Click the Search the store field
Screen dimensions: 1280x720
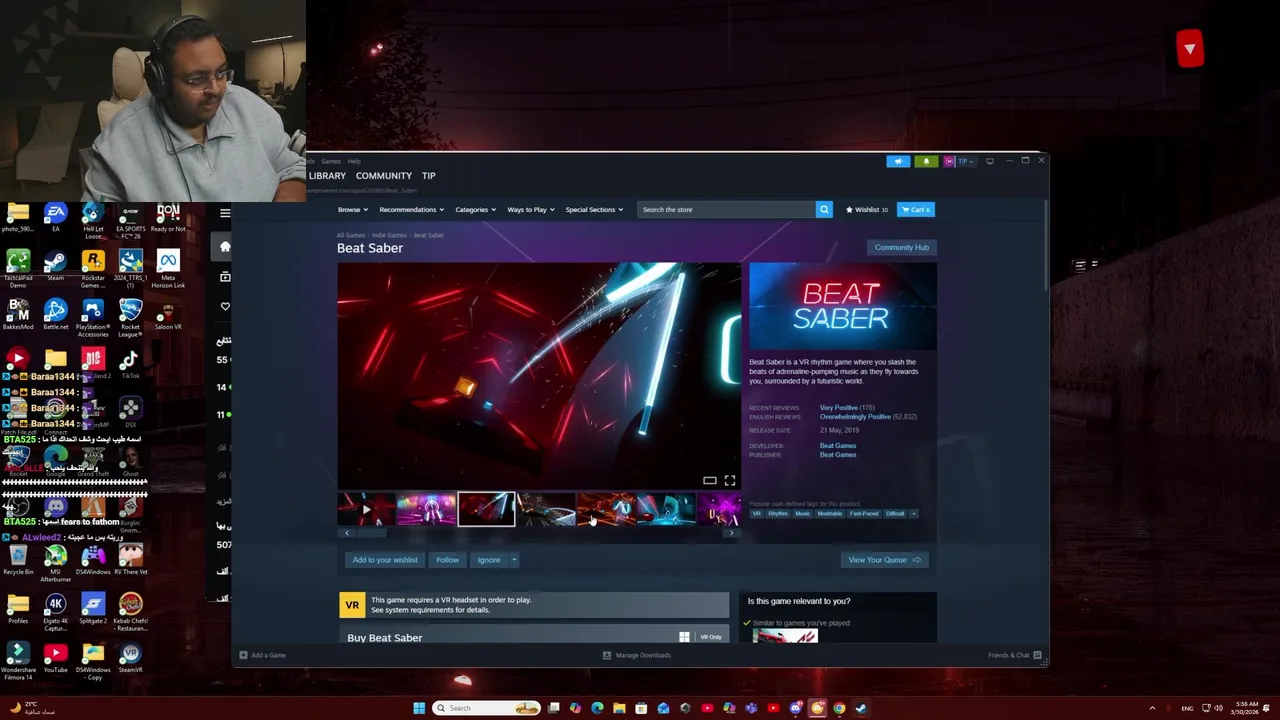(x=727, y=210)
